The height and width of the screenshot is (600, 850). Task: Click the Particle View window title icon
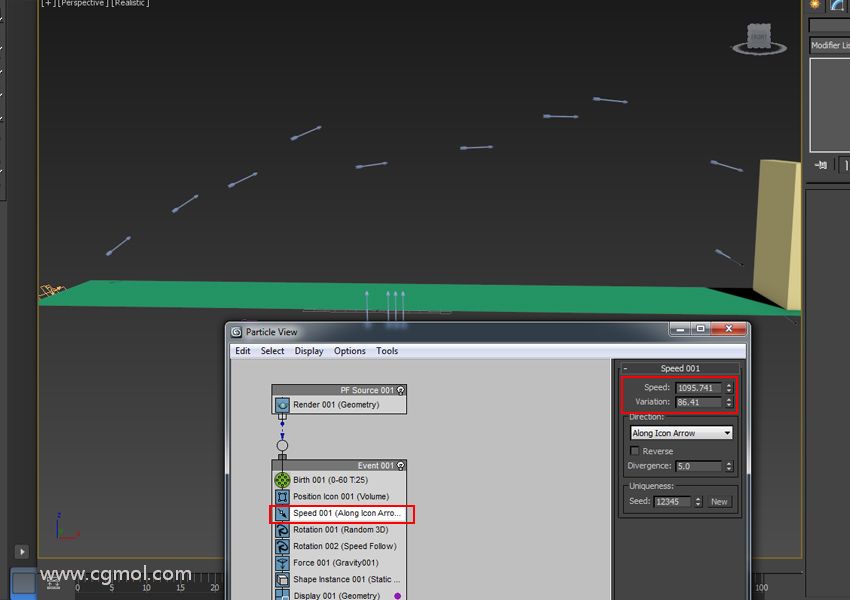pyautogui.click(x=236, y=332)
